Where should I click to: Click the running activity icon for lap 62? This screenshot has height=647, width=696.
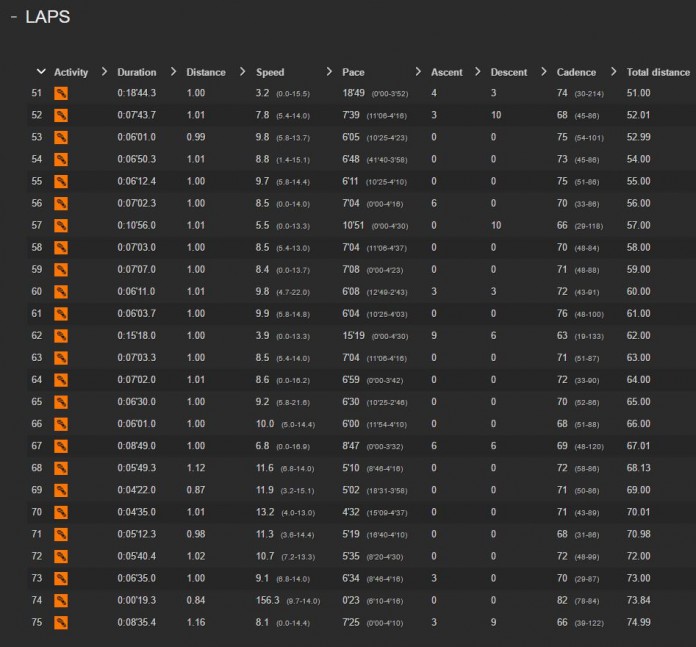click(61, 335)
